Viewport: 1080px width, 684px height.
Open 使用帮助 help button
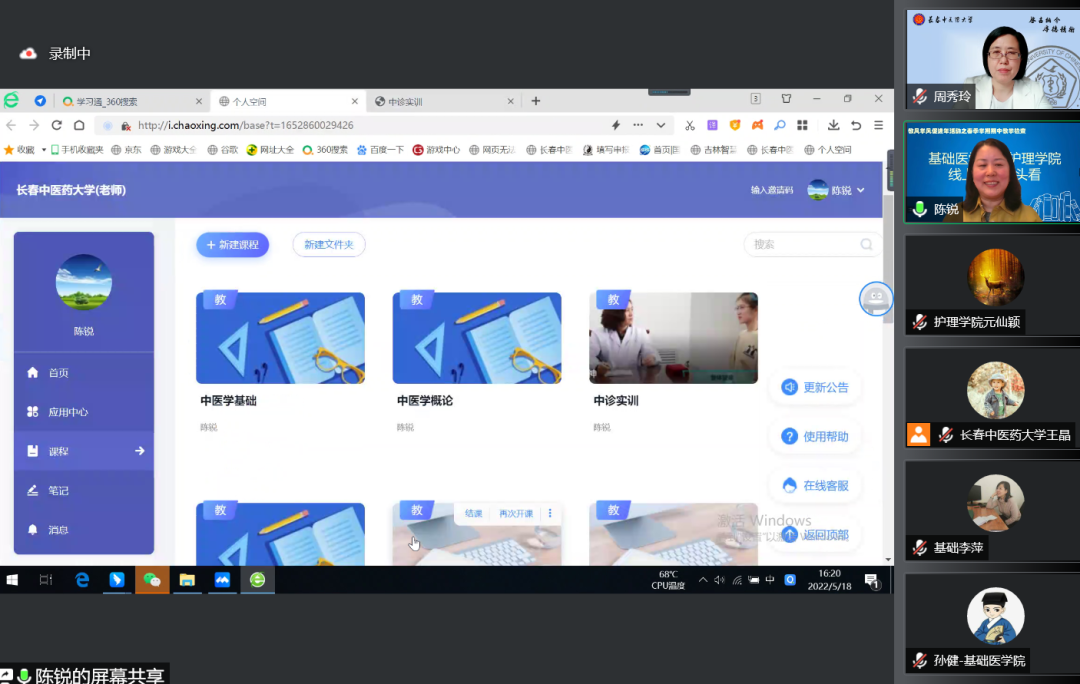(815, 437)
